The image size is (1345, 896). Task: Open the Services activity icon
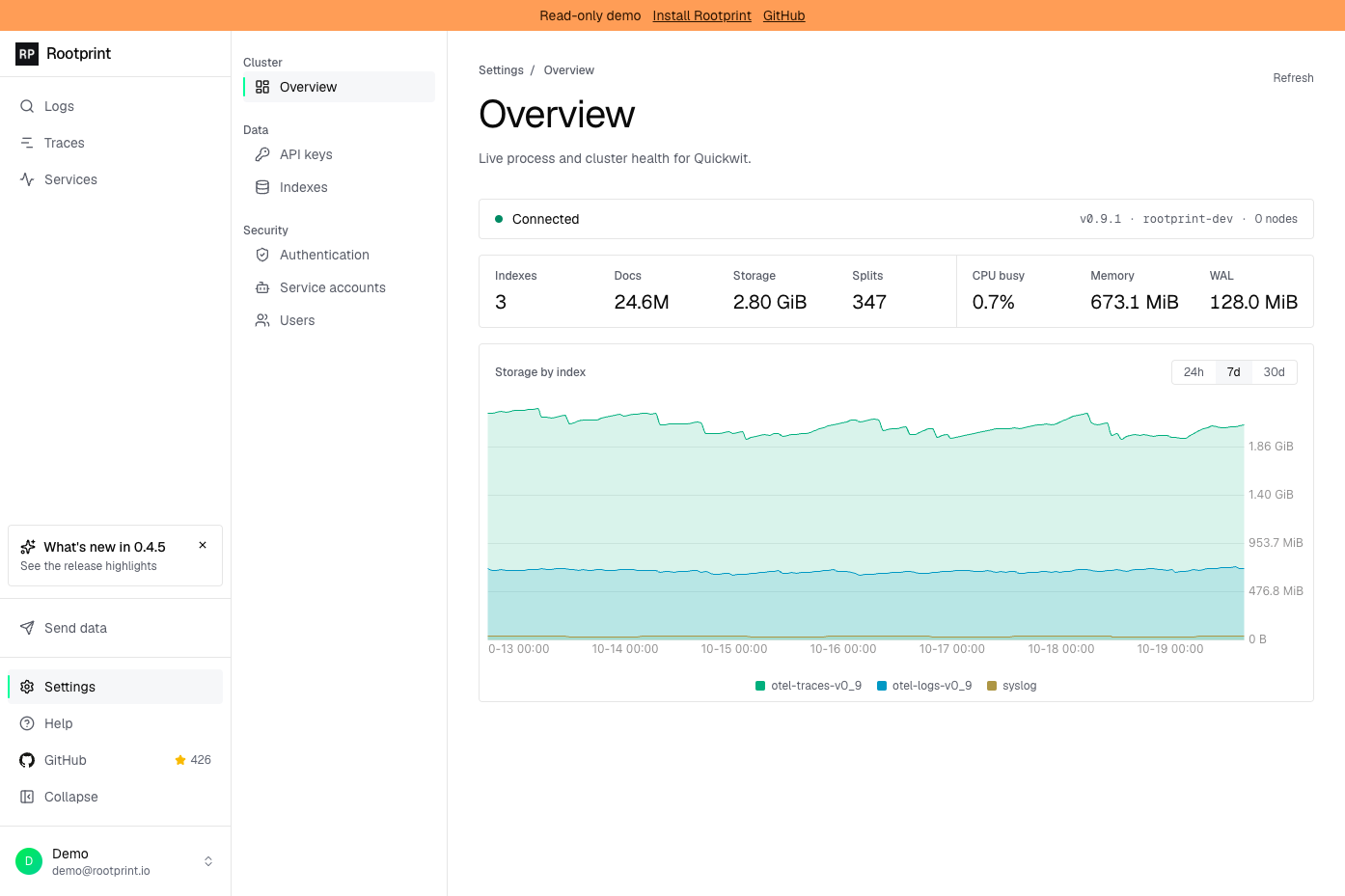[x=27, y=179]
